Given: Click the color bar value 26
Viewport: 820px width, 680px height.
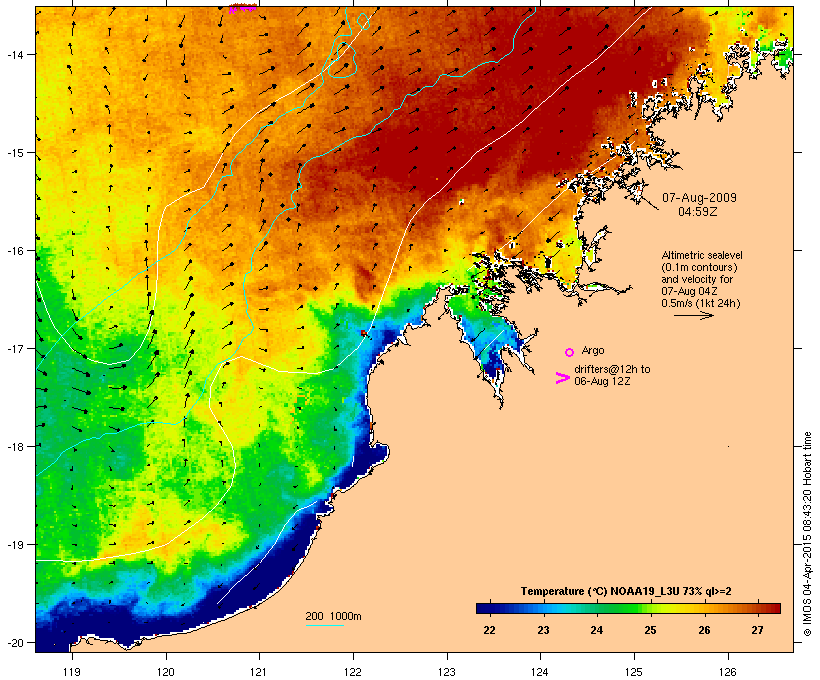Looking at the screenshot, I should coord(704,630).
